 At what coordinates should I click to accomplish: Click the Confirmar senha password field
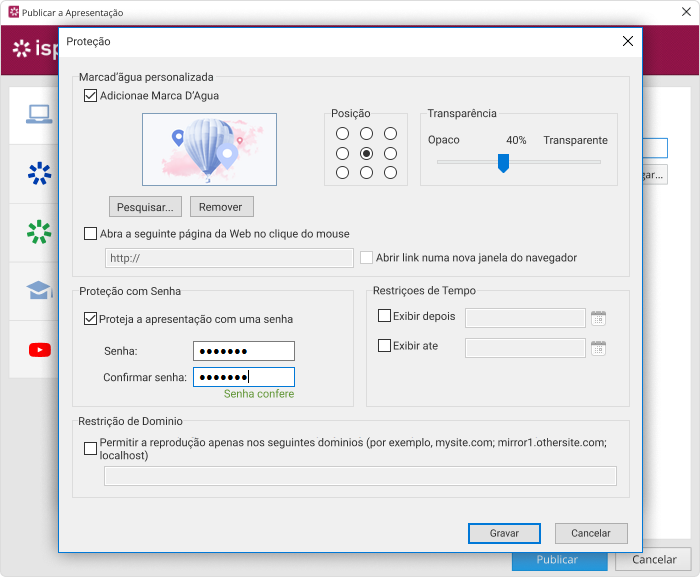[x=243, y=377]
